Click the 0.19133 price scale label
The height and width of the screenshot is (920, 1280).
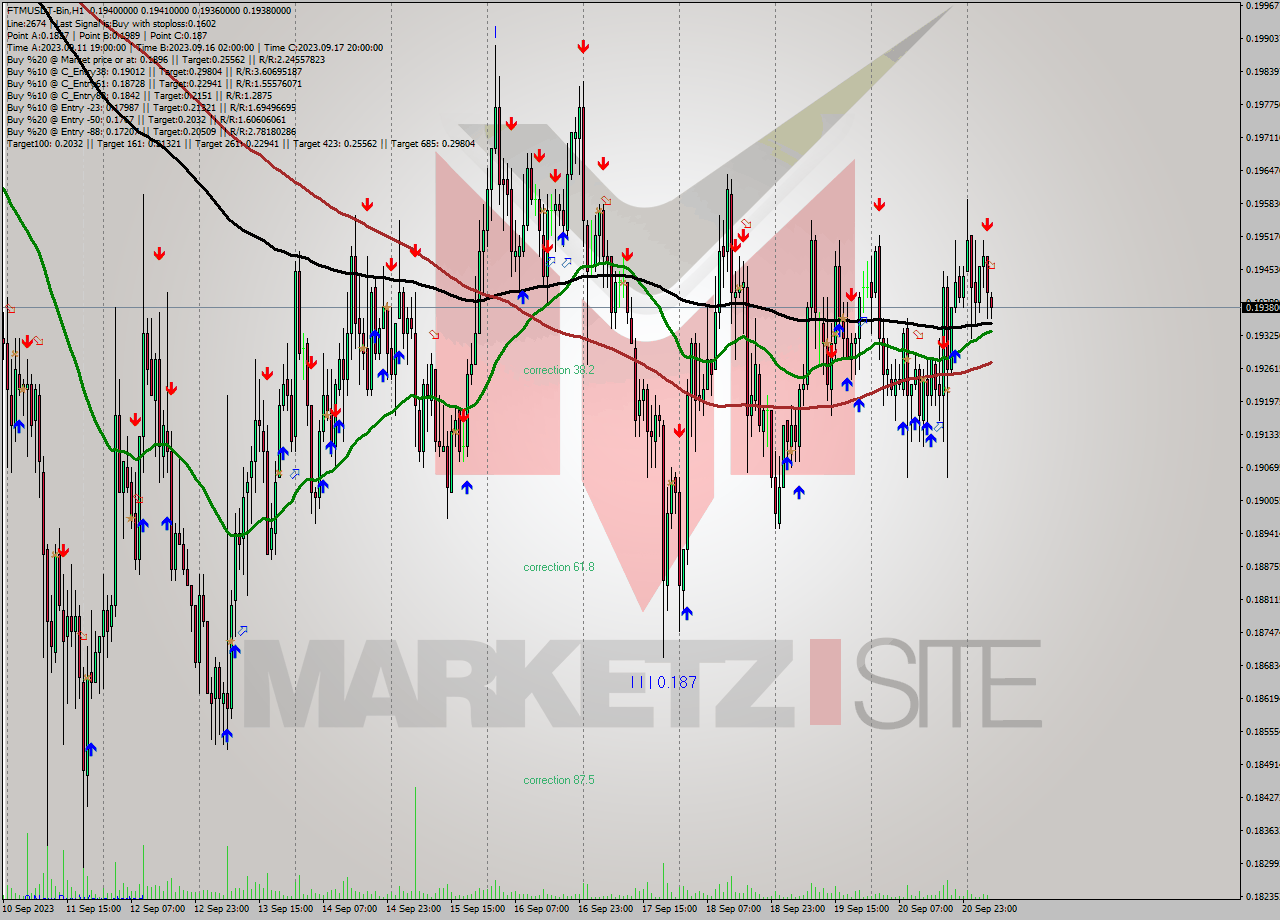pyautogui.click(x=1261, y=434)
